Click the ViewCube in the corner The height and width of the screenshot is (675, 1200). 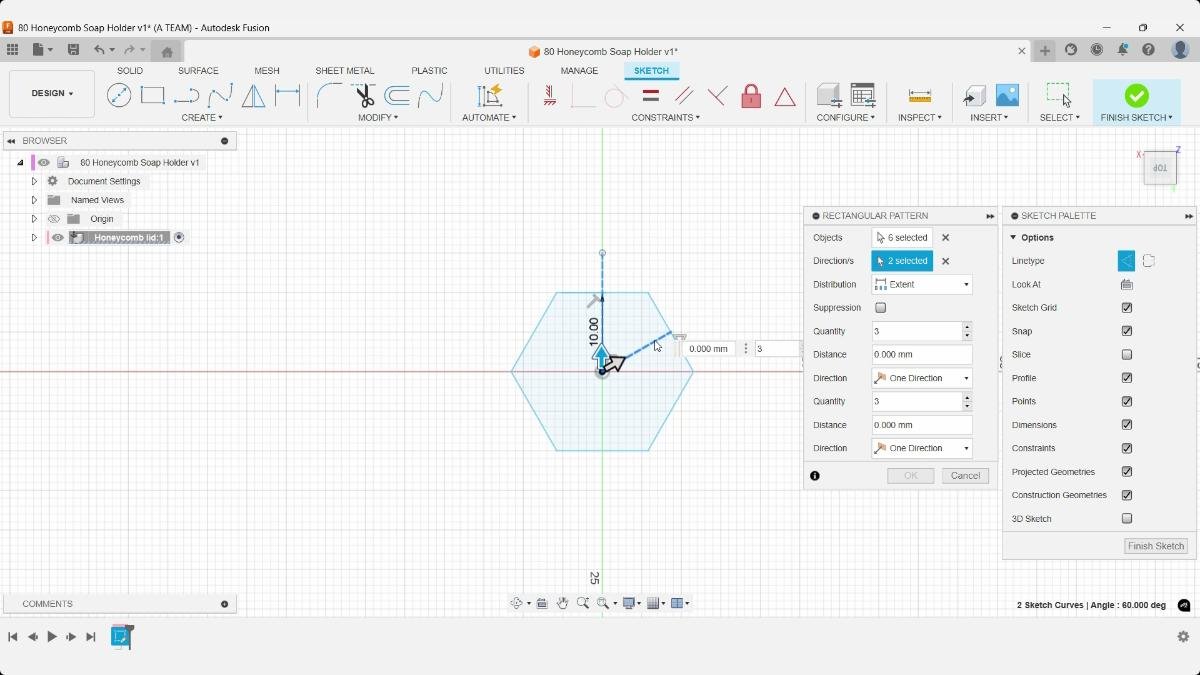pos(1159,168)
